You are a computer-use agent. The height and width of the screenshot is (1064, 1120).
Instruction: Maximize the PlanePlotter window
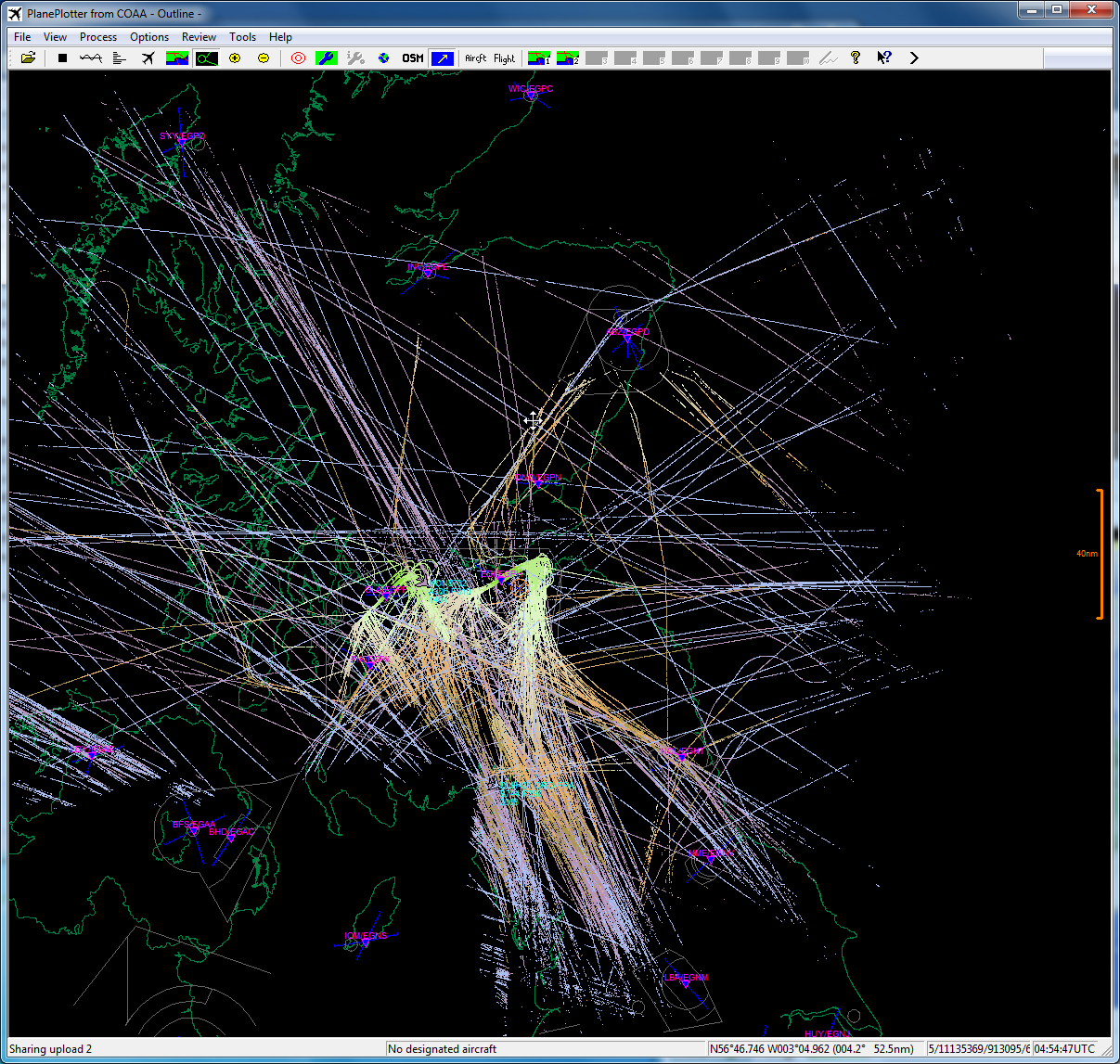1056,9
